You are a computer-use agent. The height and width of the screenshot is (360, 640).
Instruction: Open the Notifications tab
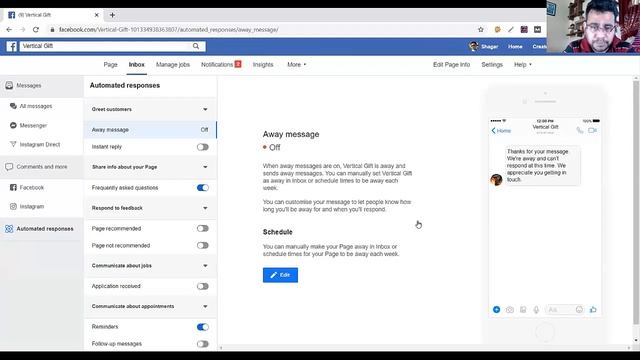point(221,64)
